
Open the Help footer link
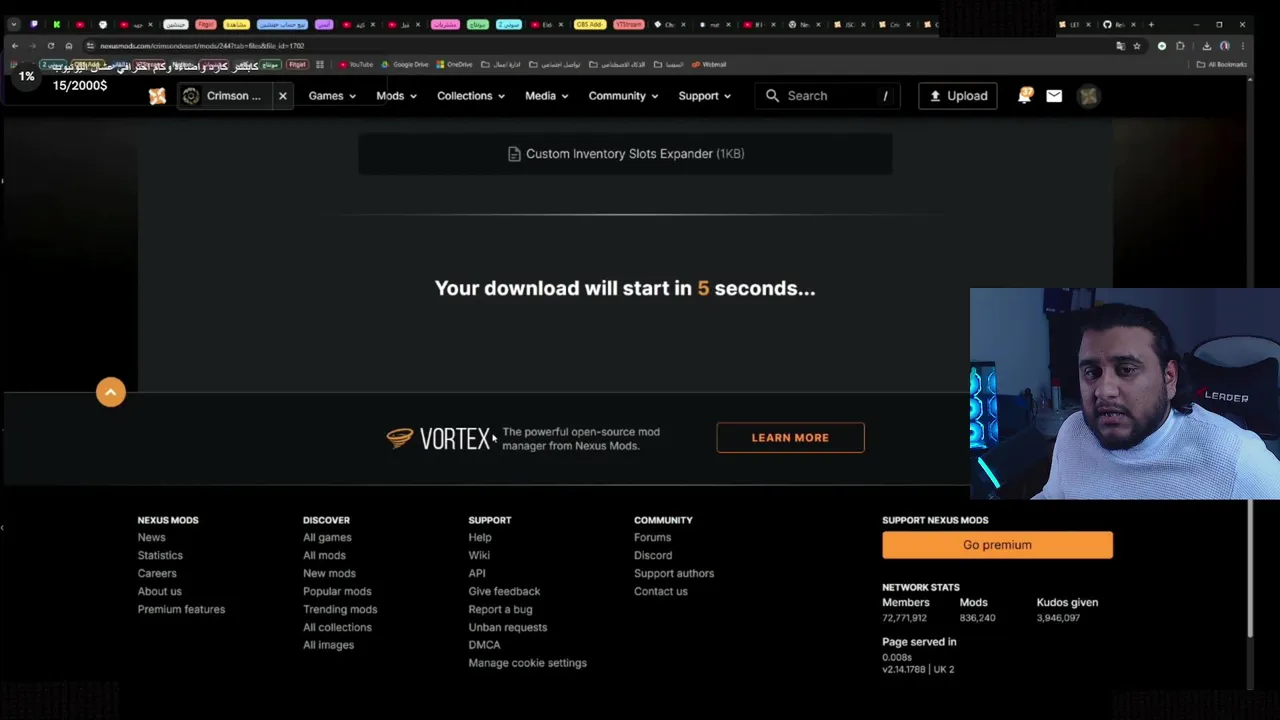[x=480, y=538]
